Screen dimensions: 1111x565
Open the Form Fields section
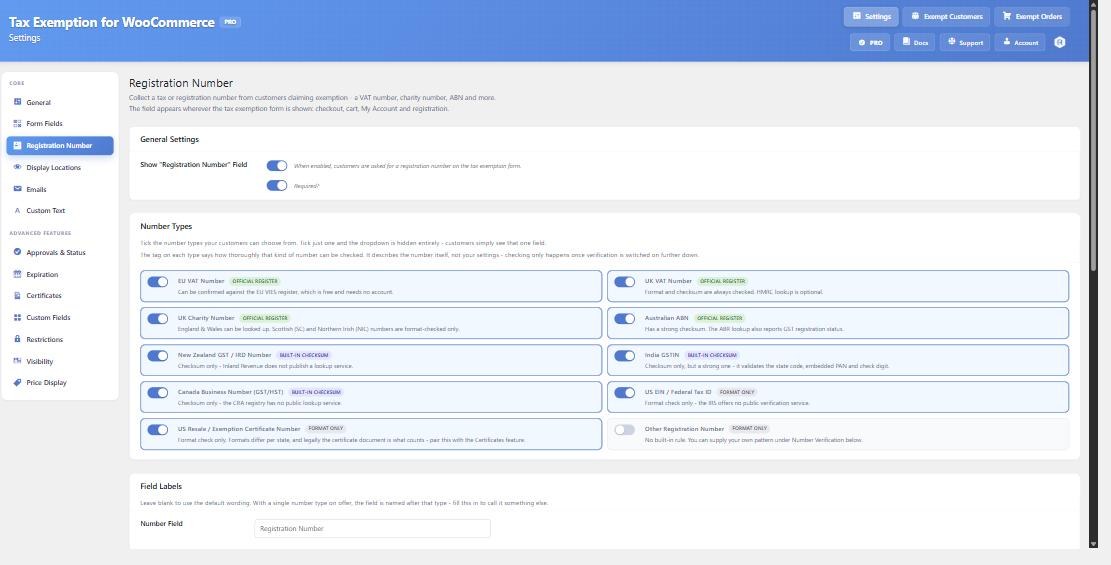click(60, 123)
